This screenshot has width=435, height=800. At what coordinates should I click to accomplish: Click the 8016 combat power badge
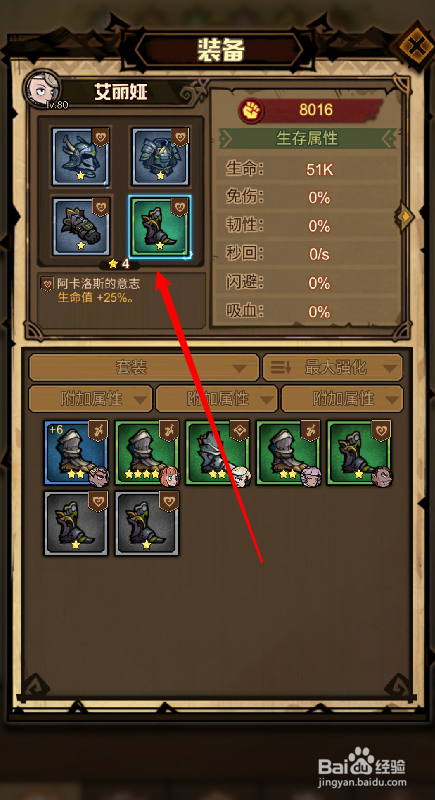(x=310, y=110)
